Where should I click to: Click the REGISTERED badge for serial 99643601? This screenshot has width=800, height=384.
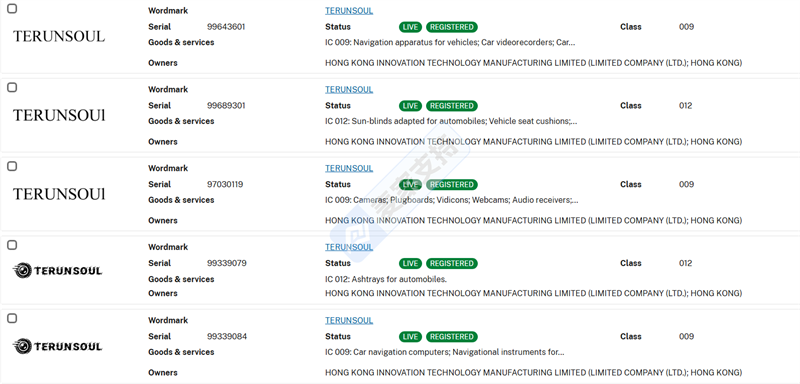click(452, 27)
